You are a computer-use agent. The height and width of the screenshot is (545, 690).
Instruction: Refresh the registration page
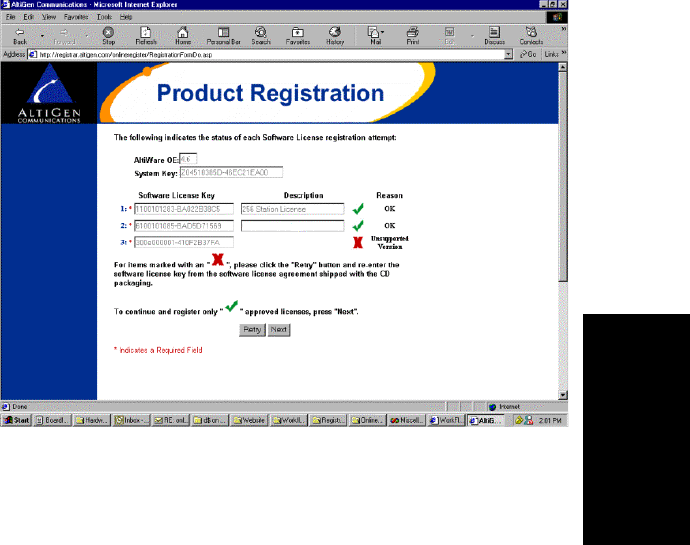coord(146,36)
